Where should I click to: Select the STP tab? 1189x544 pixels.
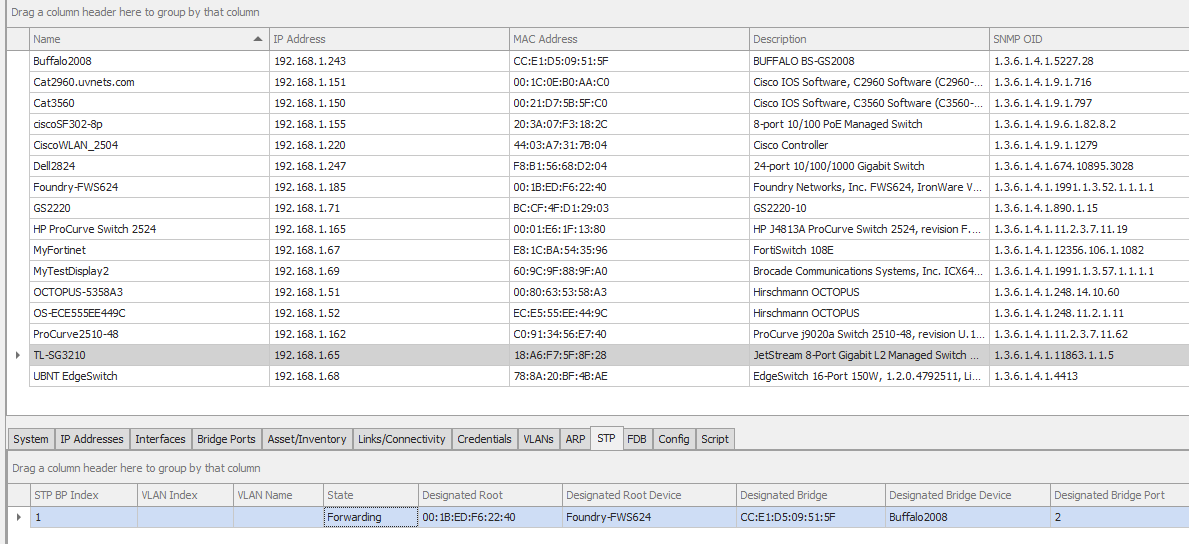tap(607, 438)
